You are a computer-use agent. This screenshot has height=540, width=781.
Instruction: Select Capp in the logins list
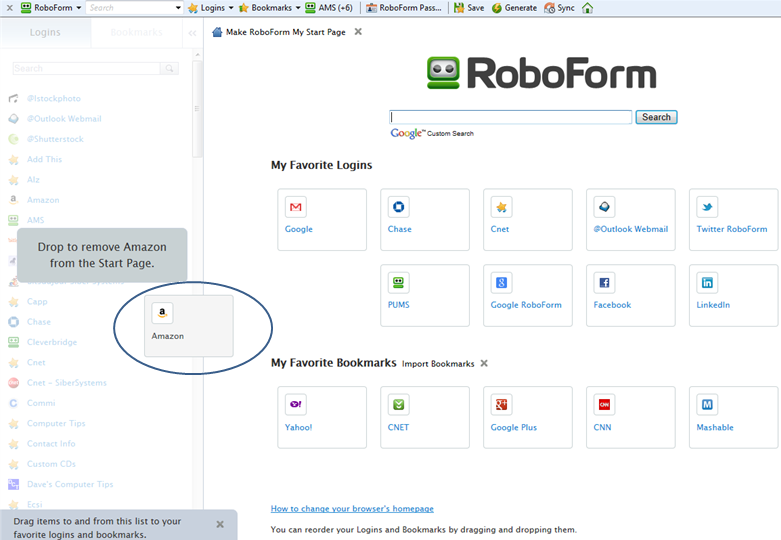[x=37, y=301]
